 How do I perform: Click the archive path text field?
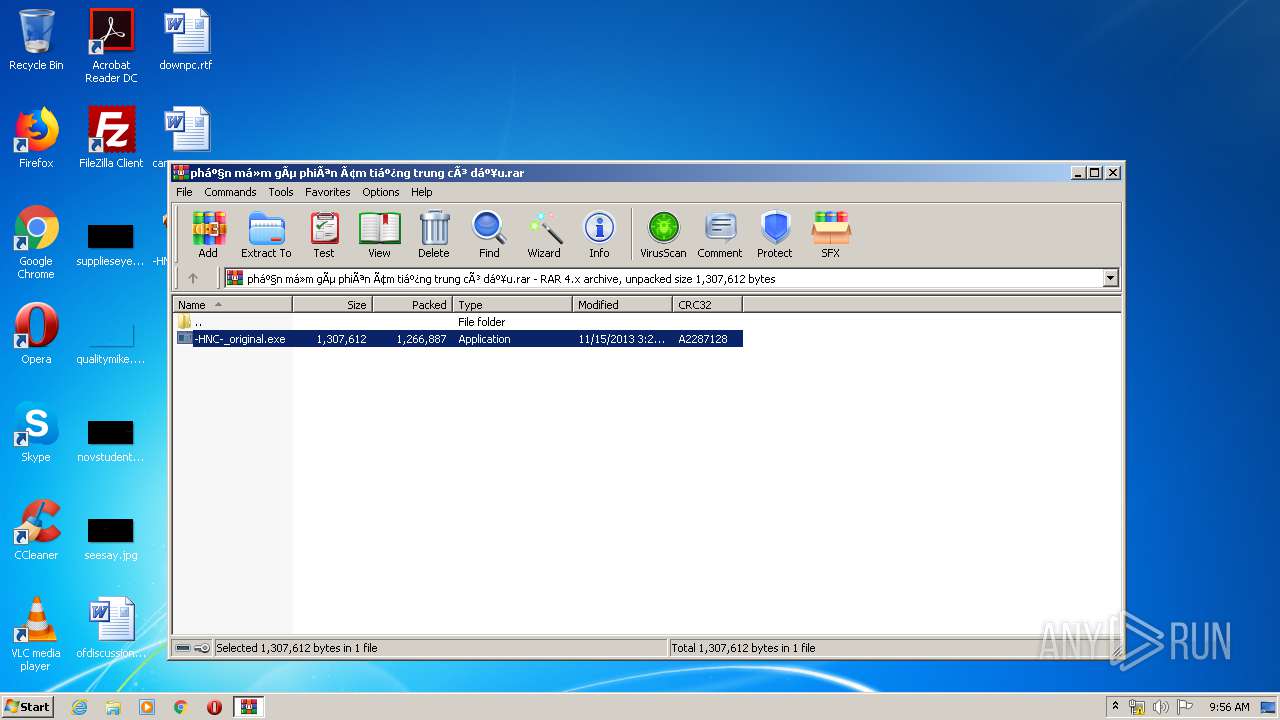click(x=663, y=279)
